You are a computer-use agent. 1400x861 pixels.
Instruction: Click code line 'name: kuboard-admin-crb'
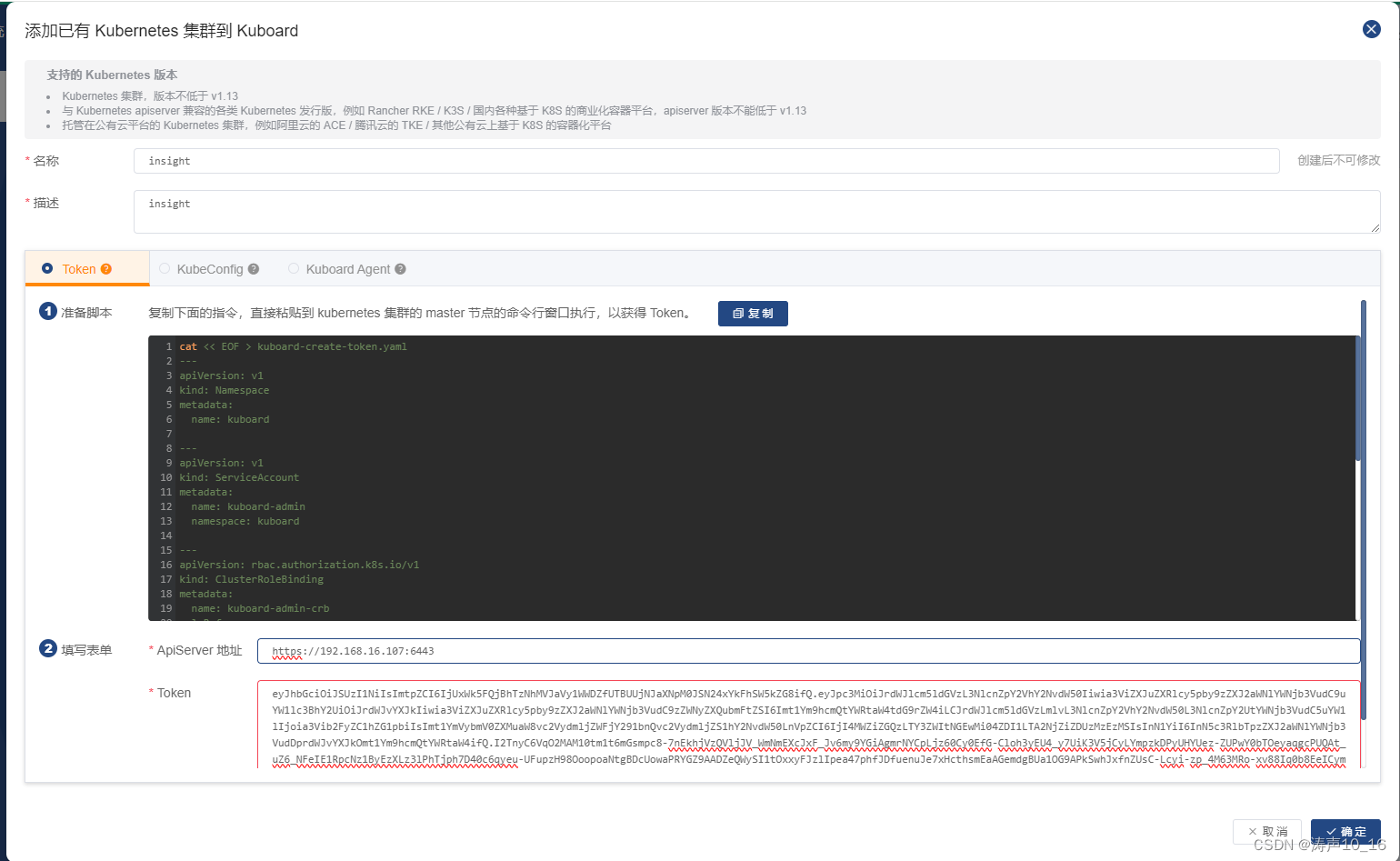pyautogui.click(x=260, y=608)
